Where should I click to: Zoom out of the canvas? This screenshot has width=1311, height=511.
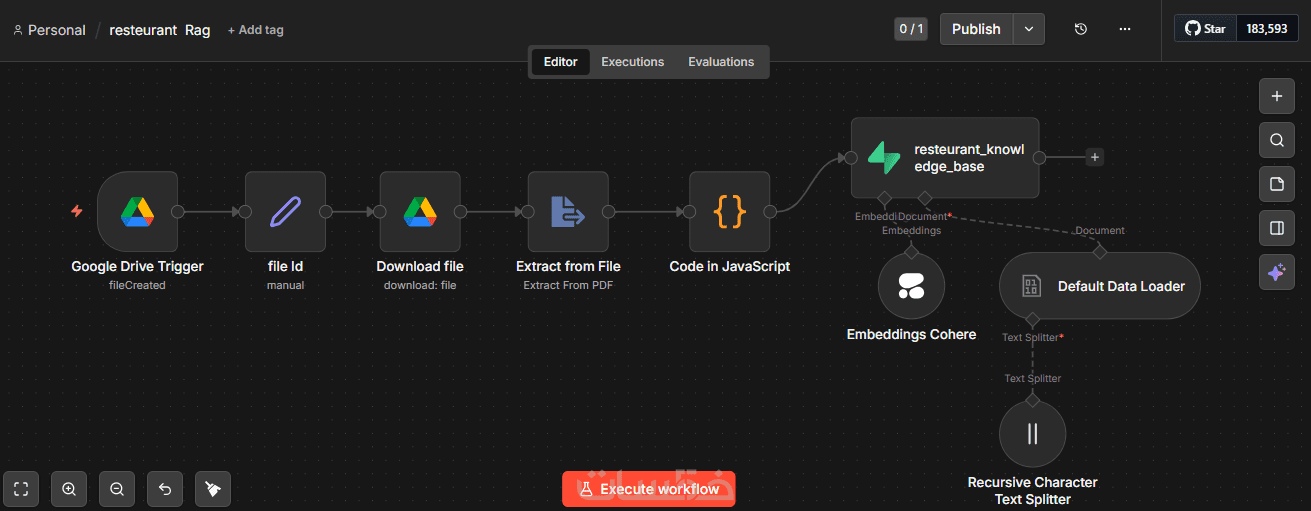[117, 489]
